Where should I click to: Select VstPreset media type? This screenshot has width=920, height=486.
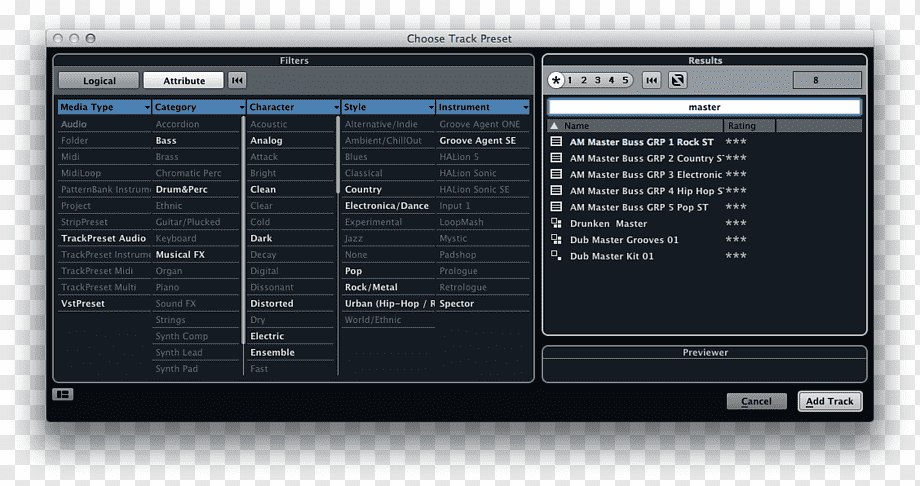click(x=83, y=303)
